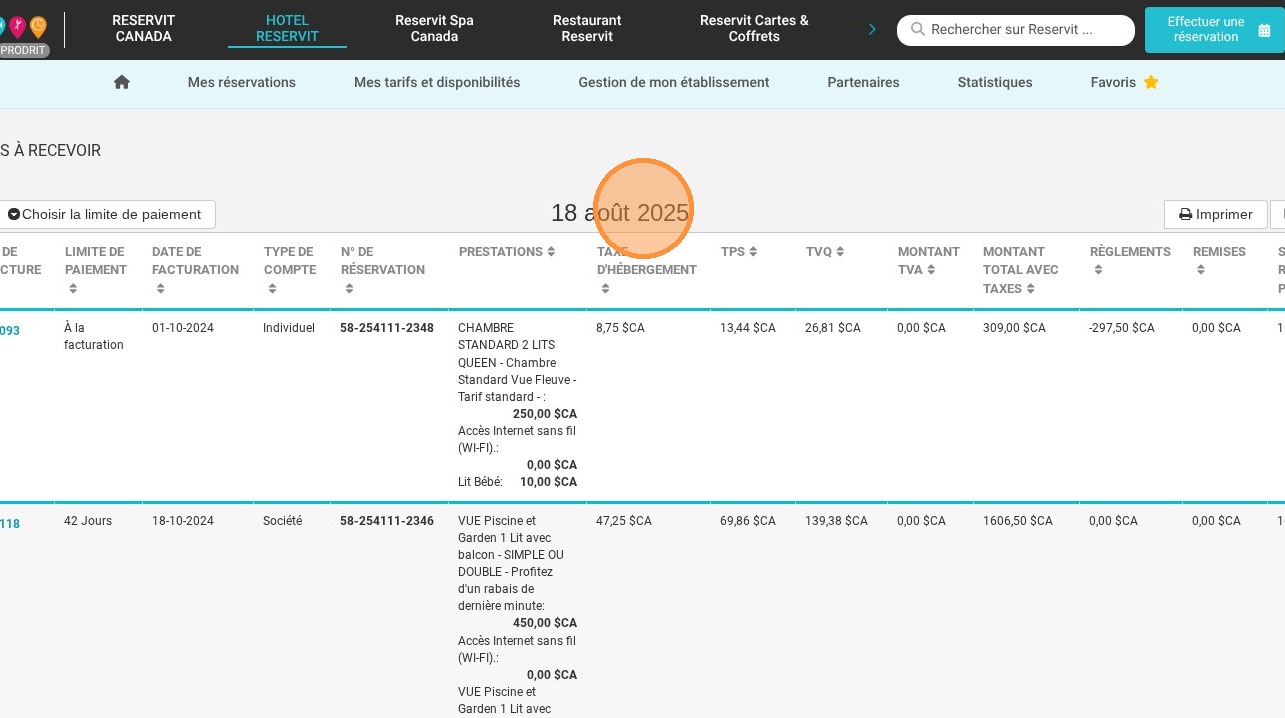The height and width of the screenshot is (718, 1285).
Task: Click the 42 Jours payment limit cell
Action: click(x=88, y=521)
